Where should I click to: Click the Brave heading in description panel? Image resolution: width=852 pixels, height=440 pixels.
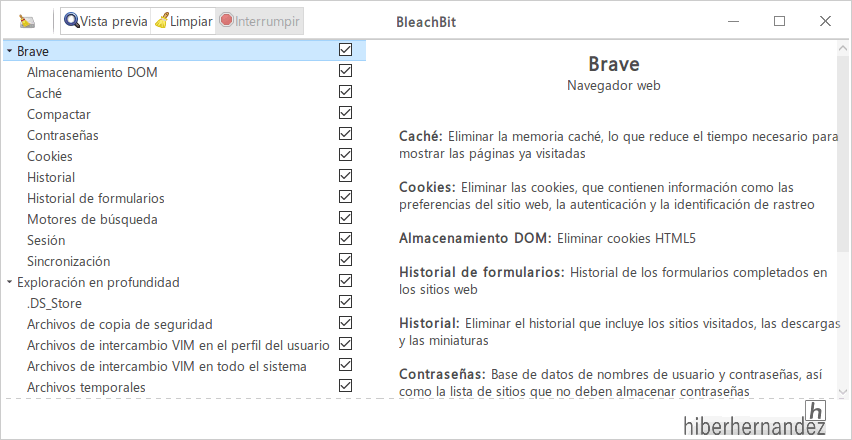(x=613, y=64)
